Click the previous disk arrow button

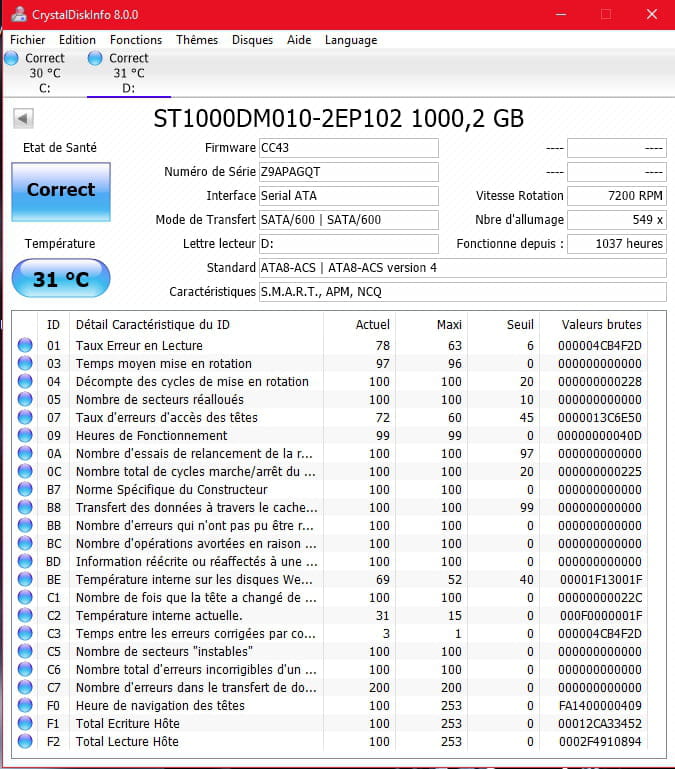coord(22,119)
